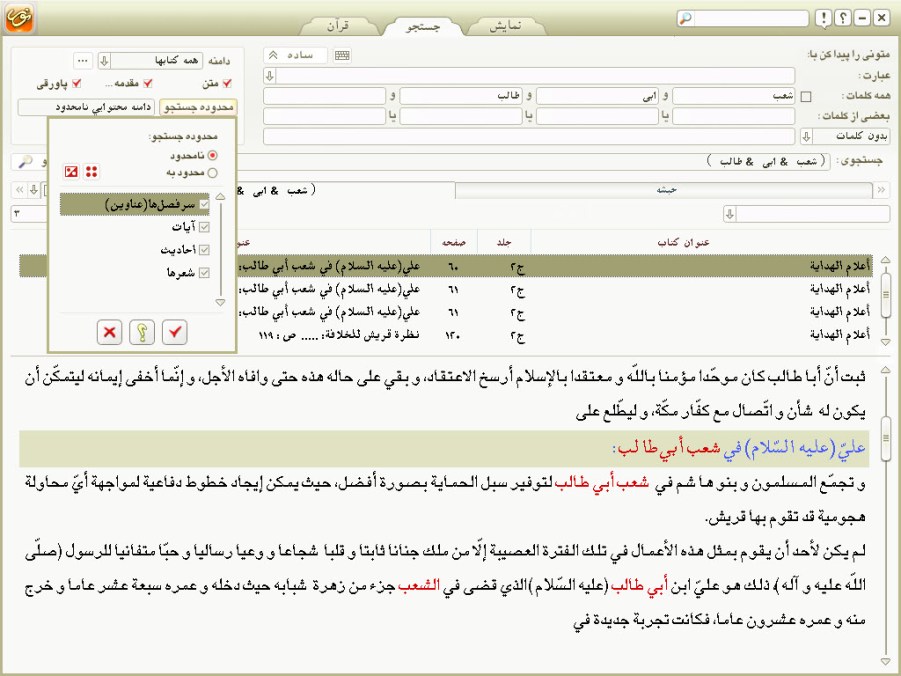Switch to the قرآن tab
This screenshot has width=901, height=676.
pos(338,26)
